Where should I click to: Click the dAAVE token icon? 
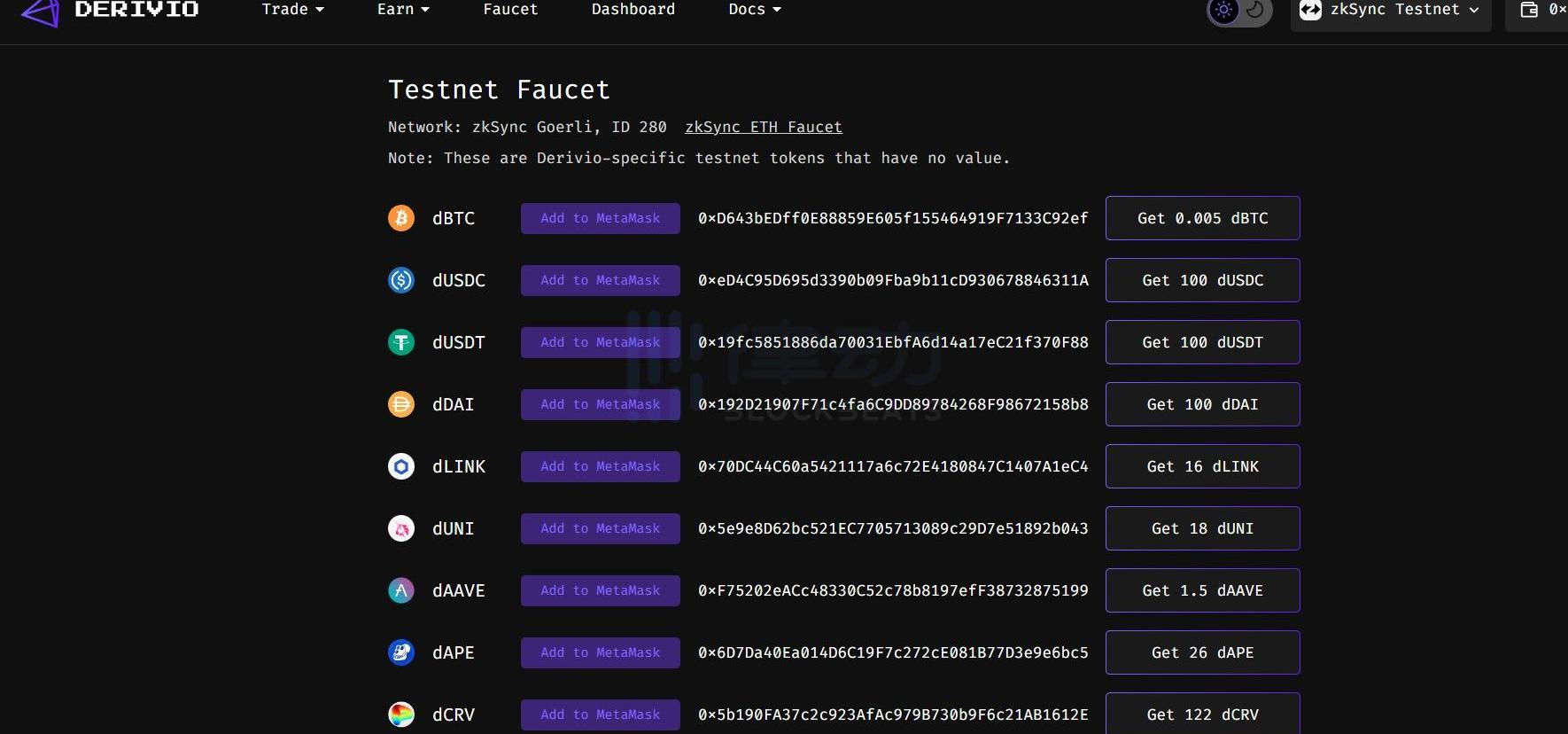[401, 590]
